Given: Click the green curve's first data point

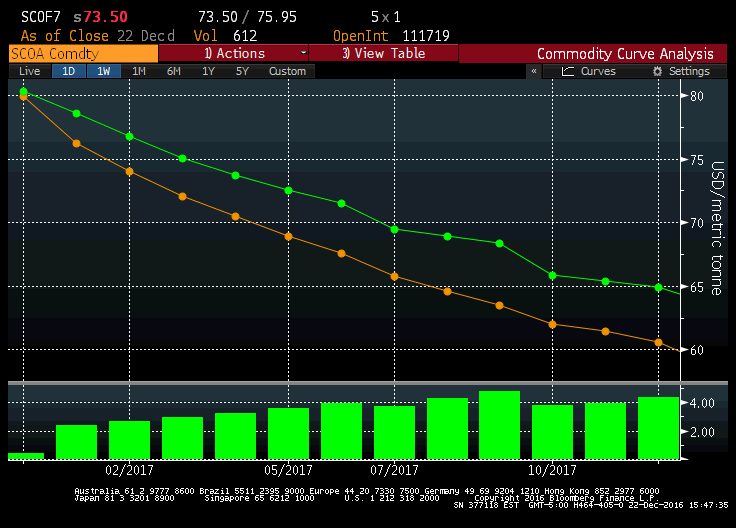Looking at the screenshot, I should (24, 92).
